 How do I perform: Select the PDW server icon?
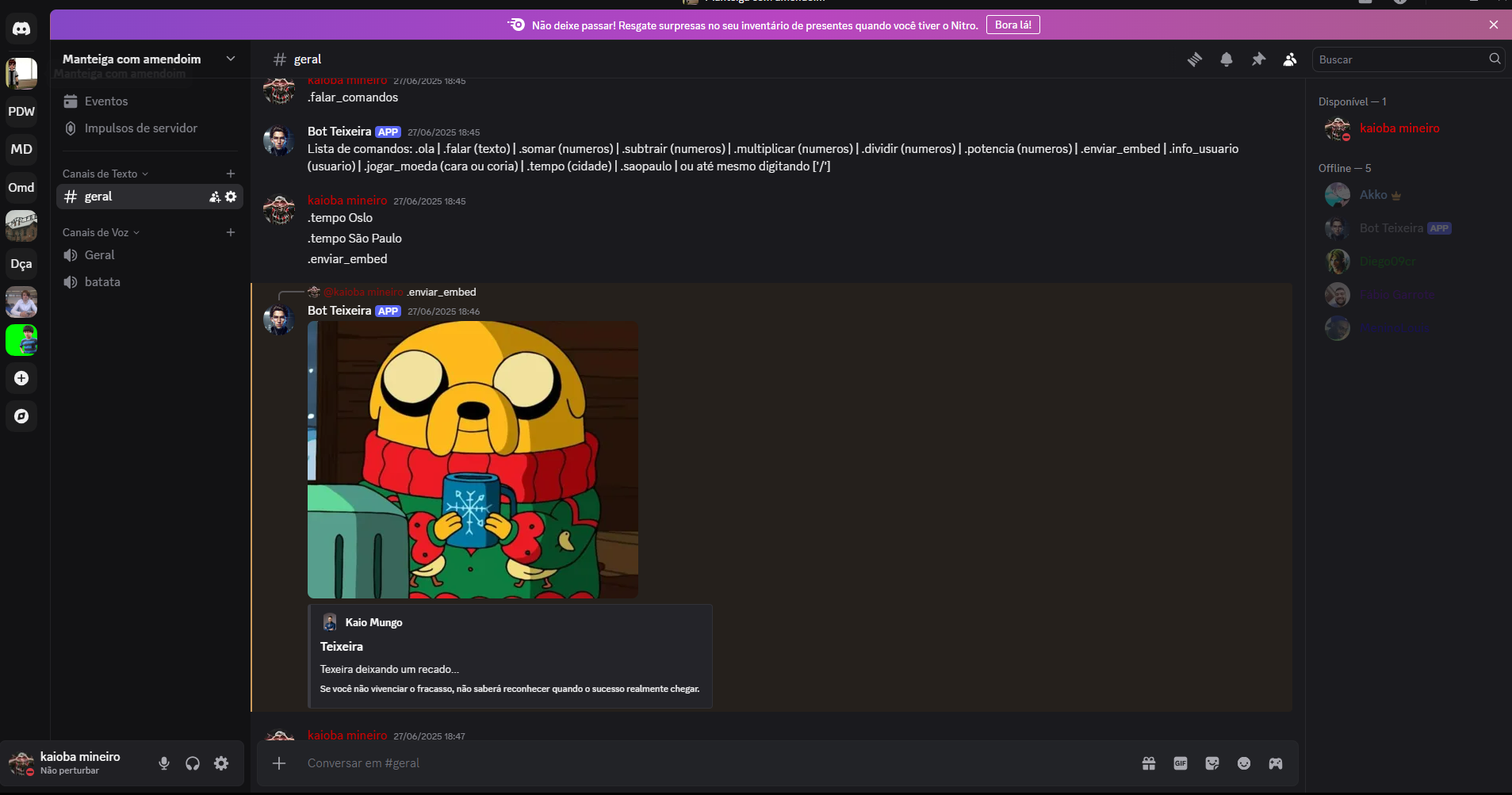click(x=21, y=112)
